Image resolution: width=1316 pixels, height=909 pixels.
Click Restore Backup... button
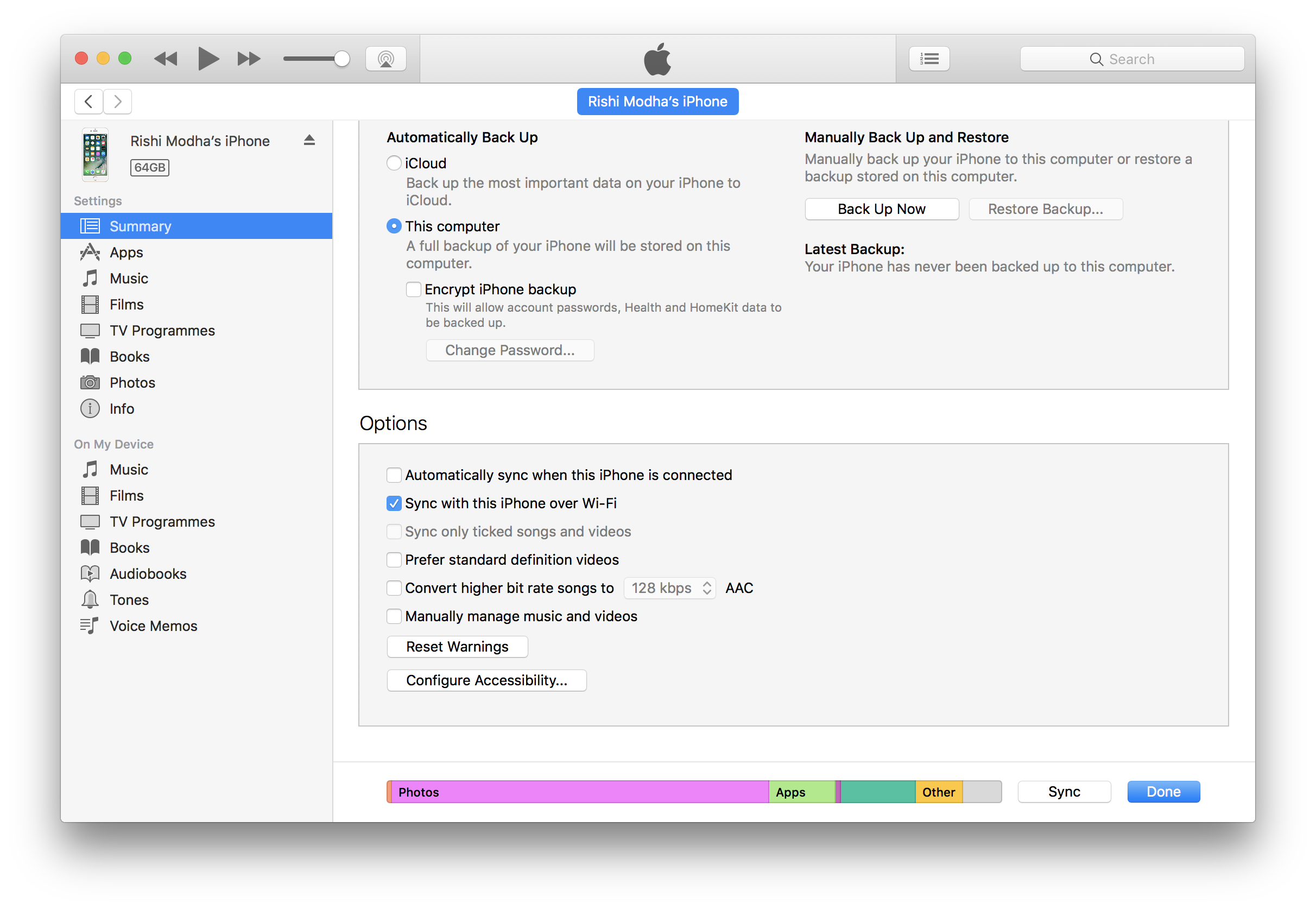pyautogui.click(x=1046, y=209)
